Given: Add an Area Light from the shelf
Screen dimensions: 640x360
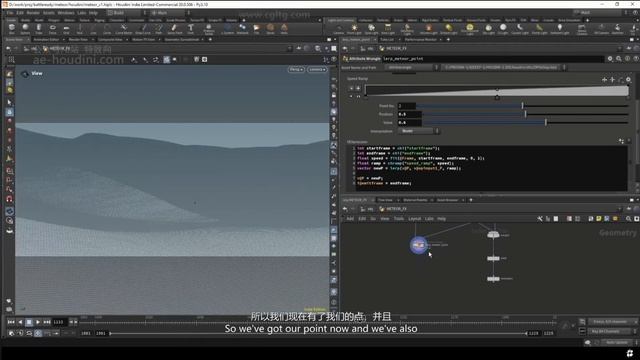Looking at the screenshot, I should 388,29.
